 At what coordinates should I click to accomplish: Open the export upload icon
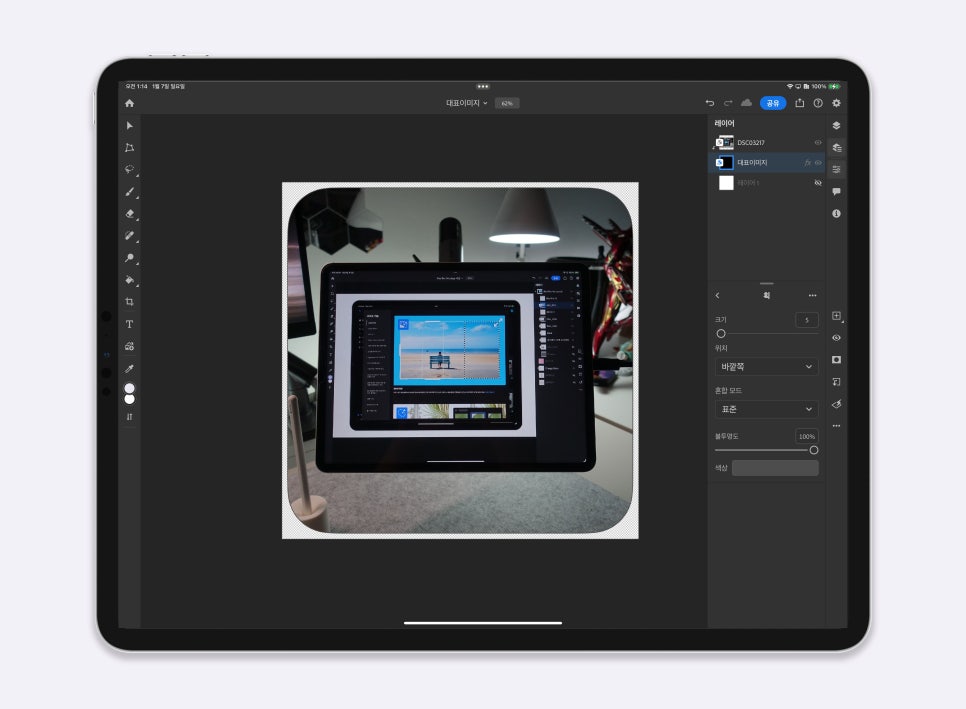800,103
